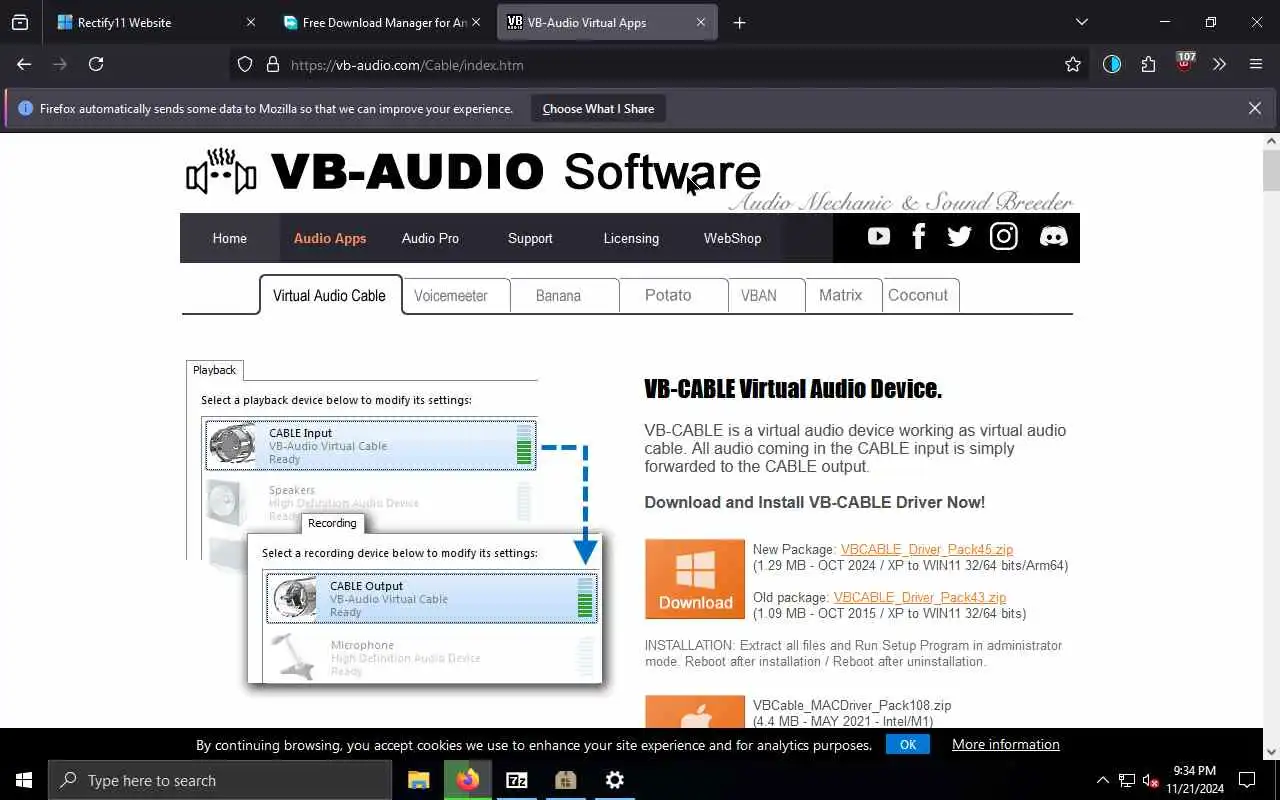The height and width of the screenshot is (800, 1280).
Task: Open the VB-Audio Instagram icon
Action: (1004, 237)
